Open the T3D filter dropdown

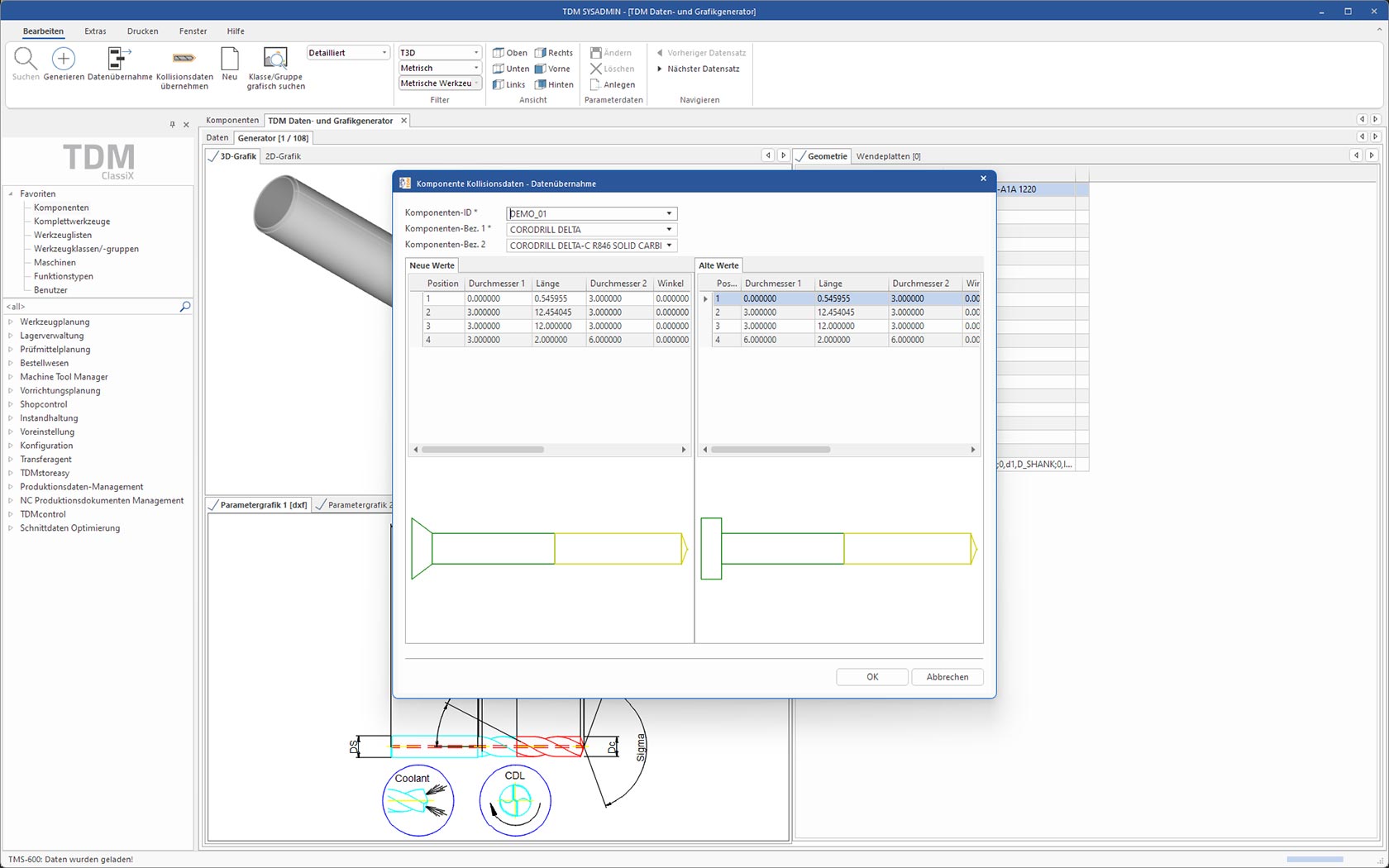pos(476,53)
